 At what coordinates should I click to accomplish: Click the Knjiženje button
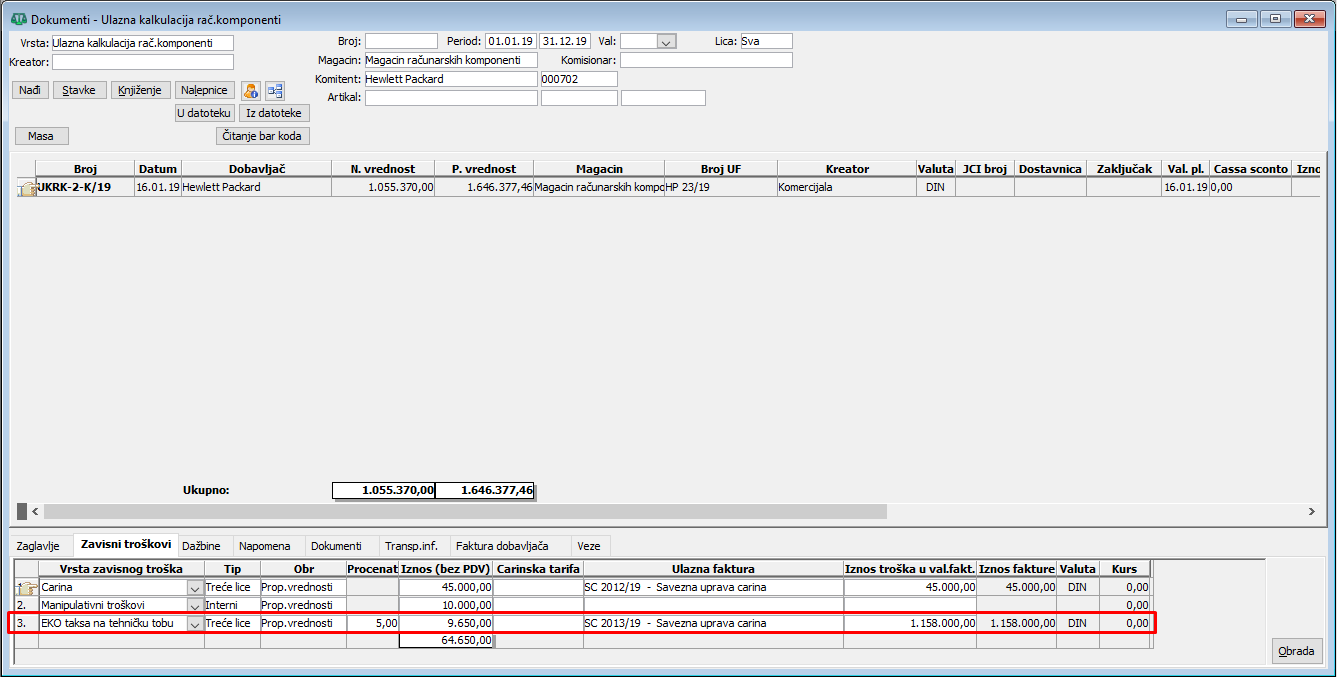click(140, 90)
